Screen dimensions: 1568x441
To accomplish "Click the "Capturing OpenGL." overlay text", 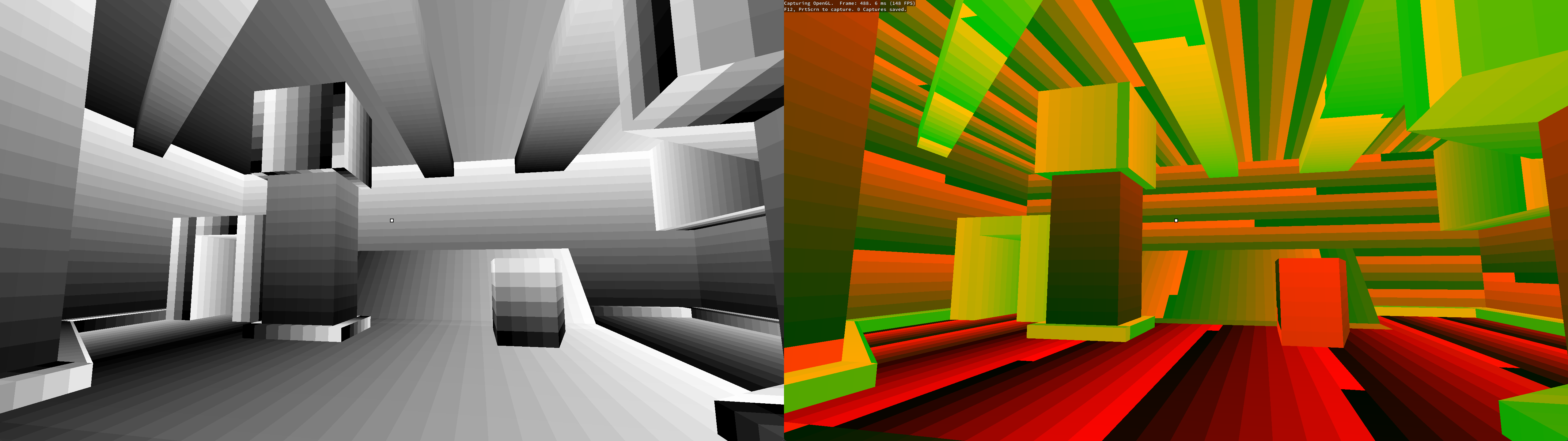I will (808, 3).
